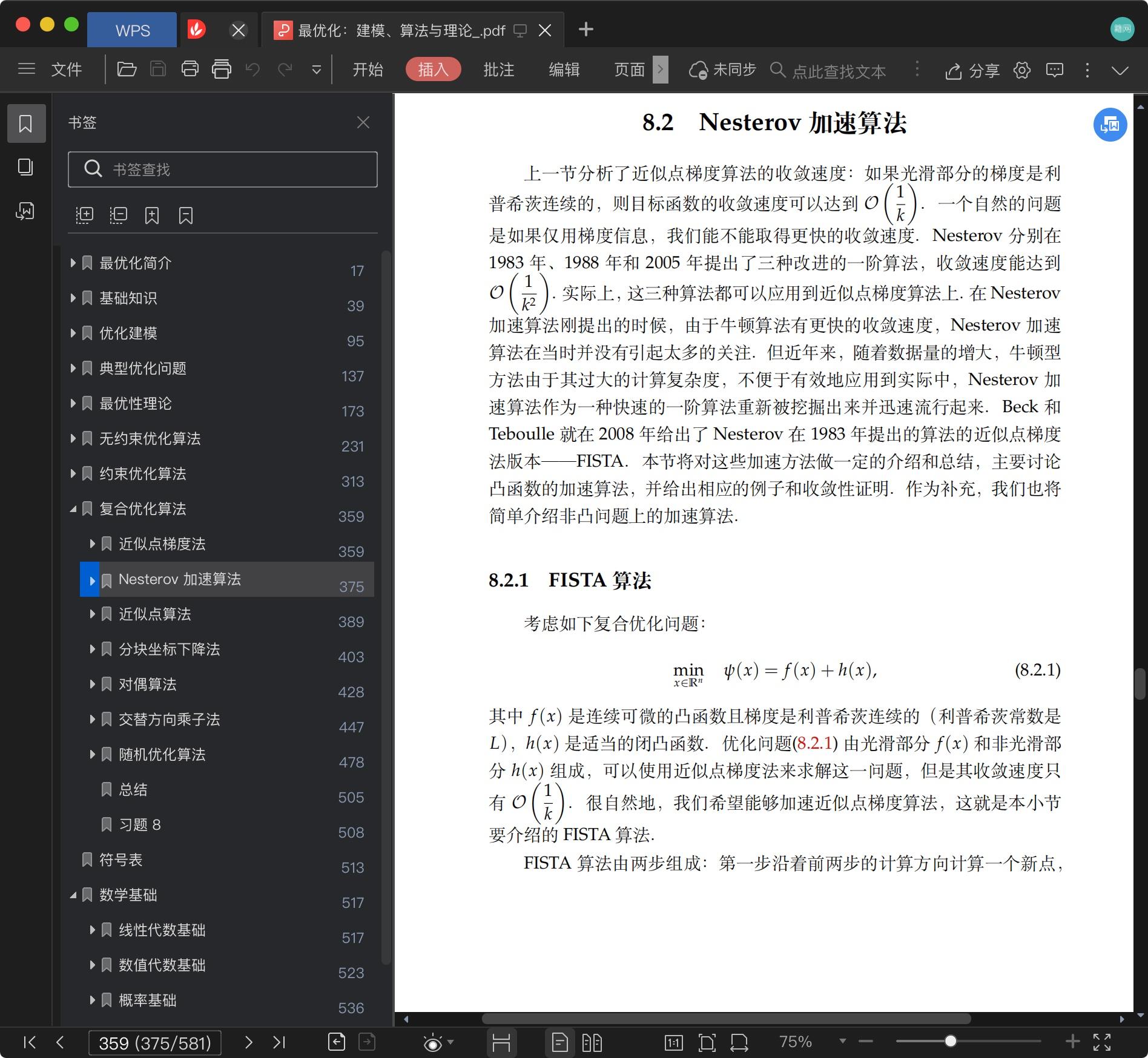The image size is (1148, 1058).
Task: Switch to the WPS home tab
Action: tap(132, 30)
